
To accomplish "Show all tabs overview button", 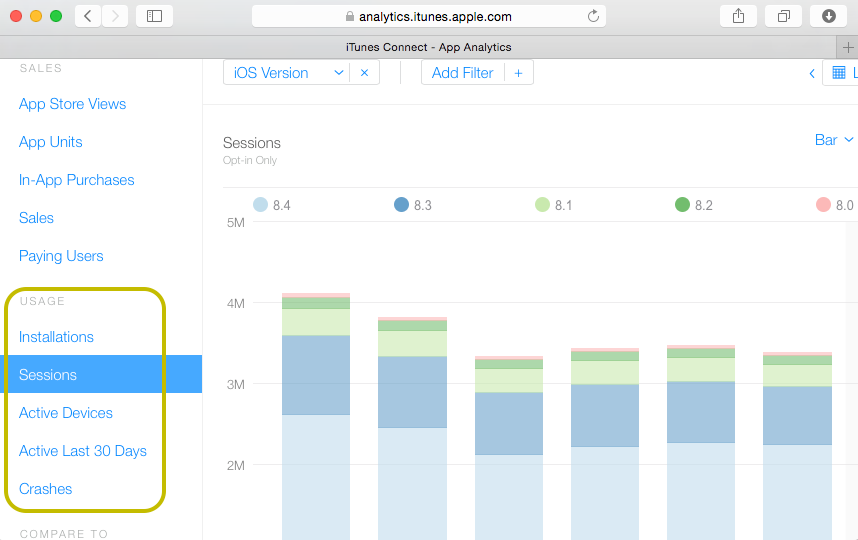I will coord(783,16).
